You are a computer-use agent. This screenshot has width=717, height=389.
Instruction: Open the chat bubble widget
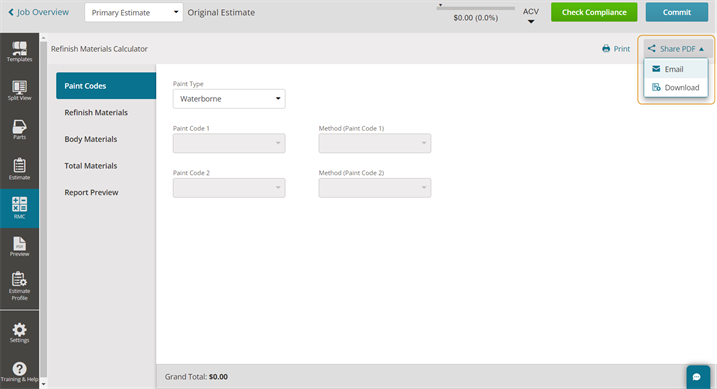698,377
